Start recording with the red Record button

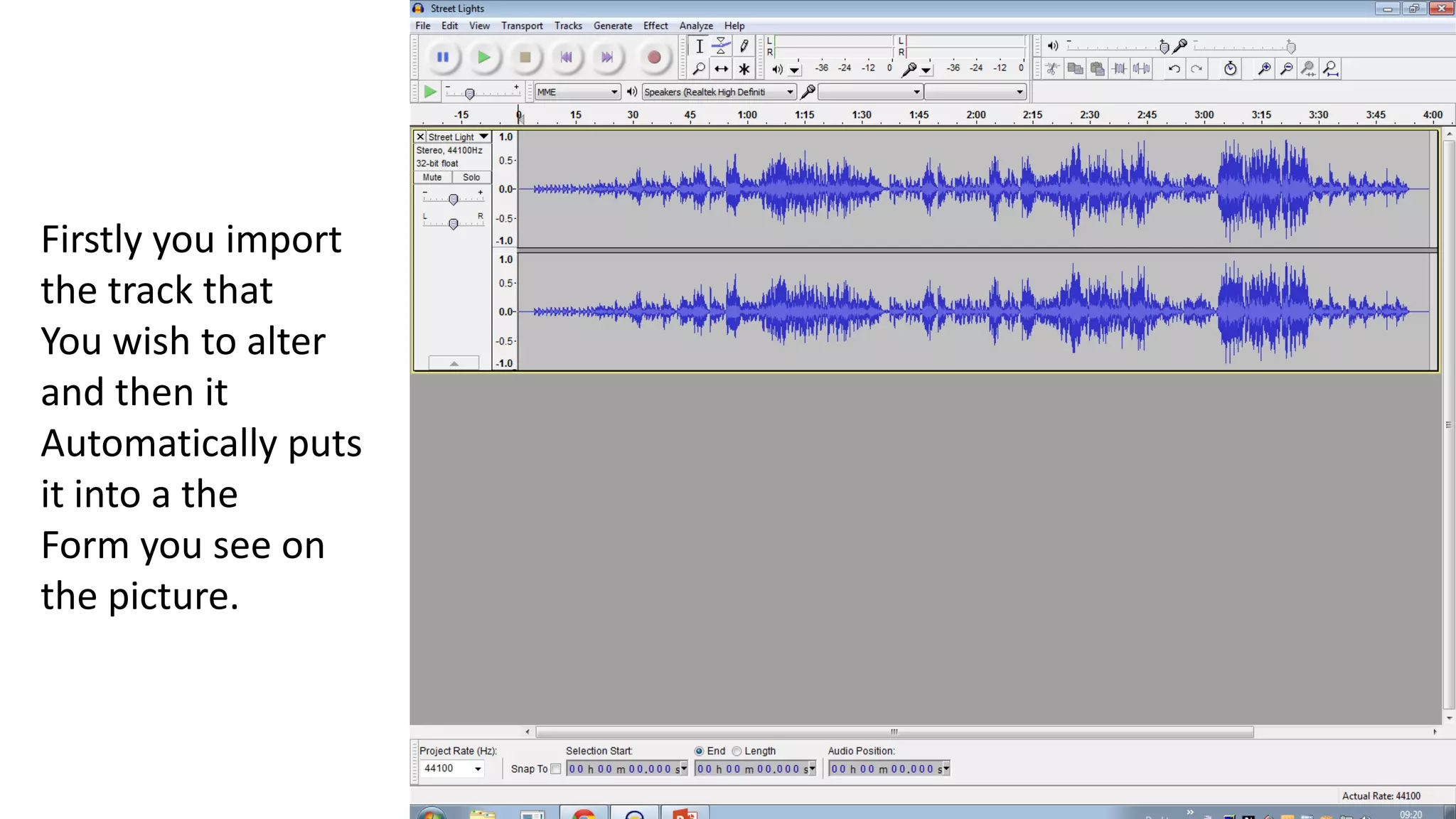[x=654, y=58]
